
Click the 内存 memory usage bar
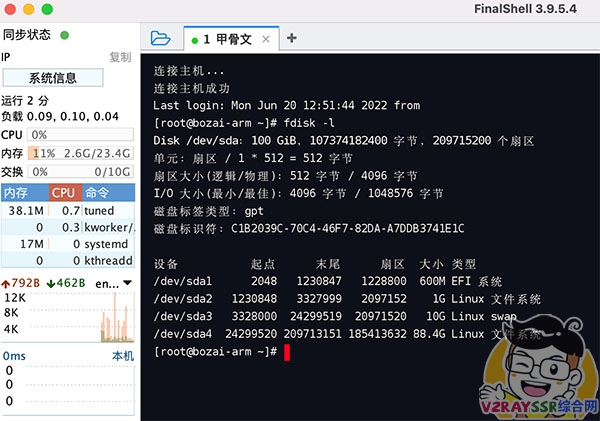point(80,153)
